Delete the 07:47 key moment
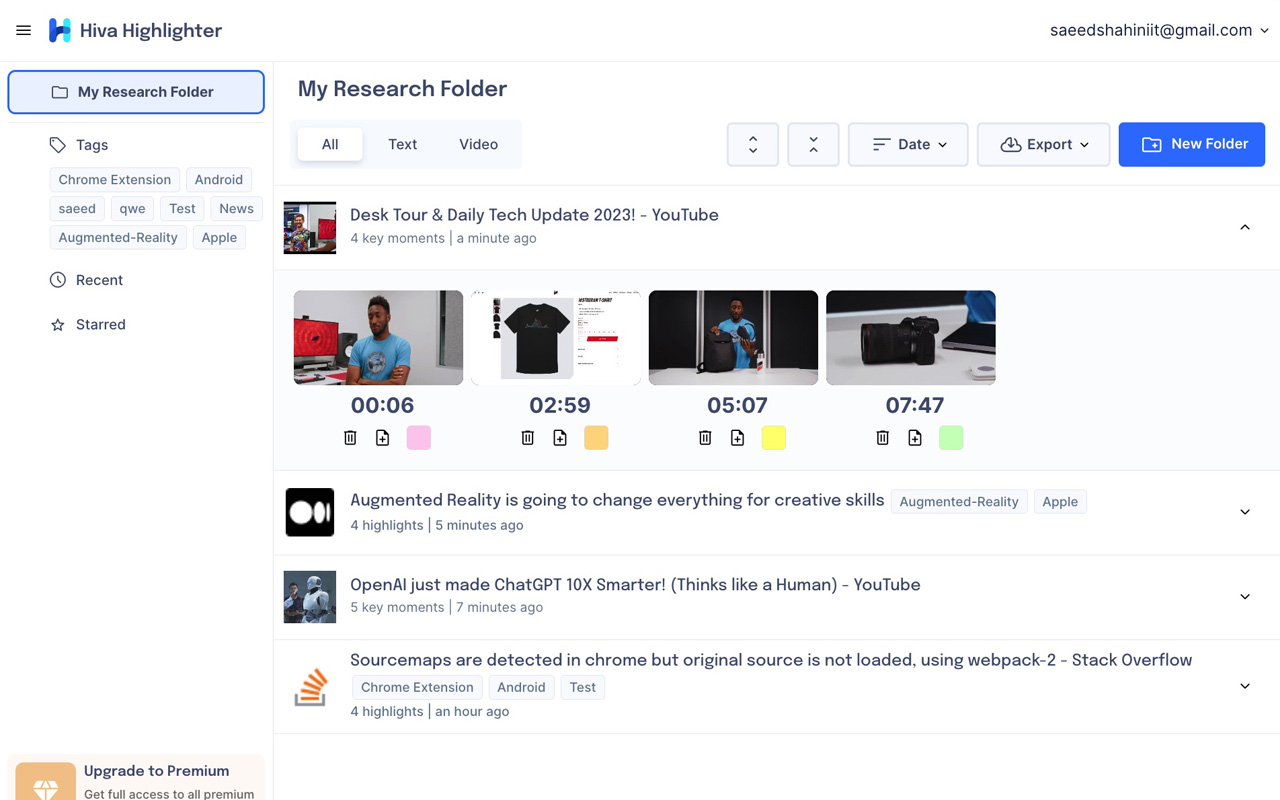1280x800 pixels. pos(882,437)
